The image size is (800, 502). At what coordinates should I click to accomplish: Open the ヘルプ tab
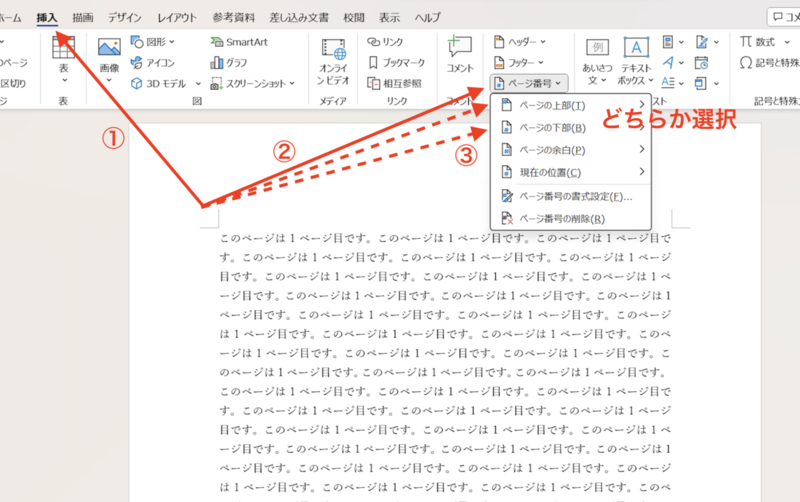tap(428, 17)
